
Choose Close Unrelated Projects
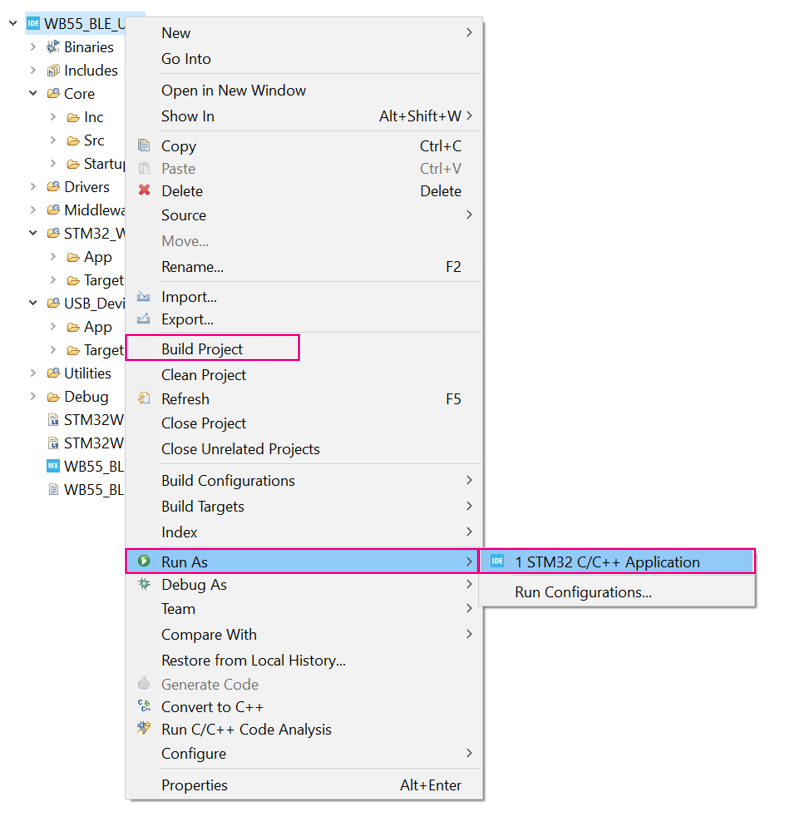(x=304, y=449)
